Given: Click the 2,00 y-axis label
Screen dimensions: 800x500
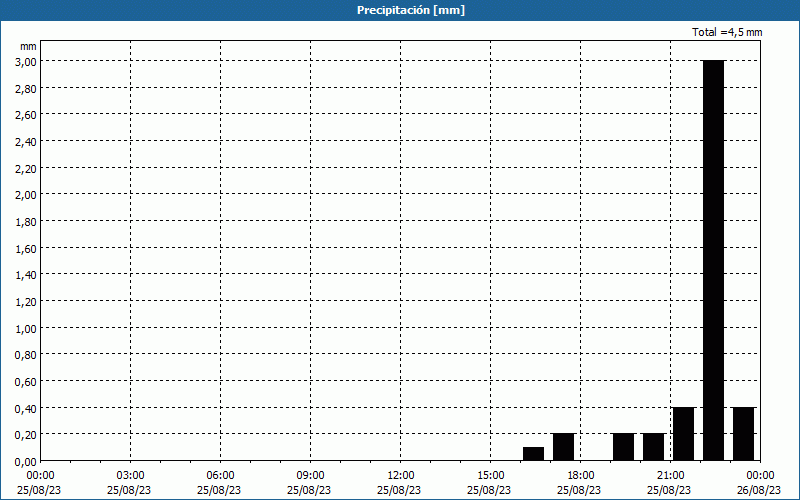Looking at the screenshot, I should point(26,195).
